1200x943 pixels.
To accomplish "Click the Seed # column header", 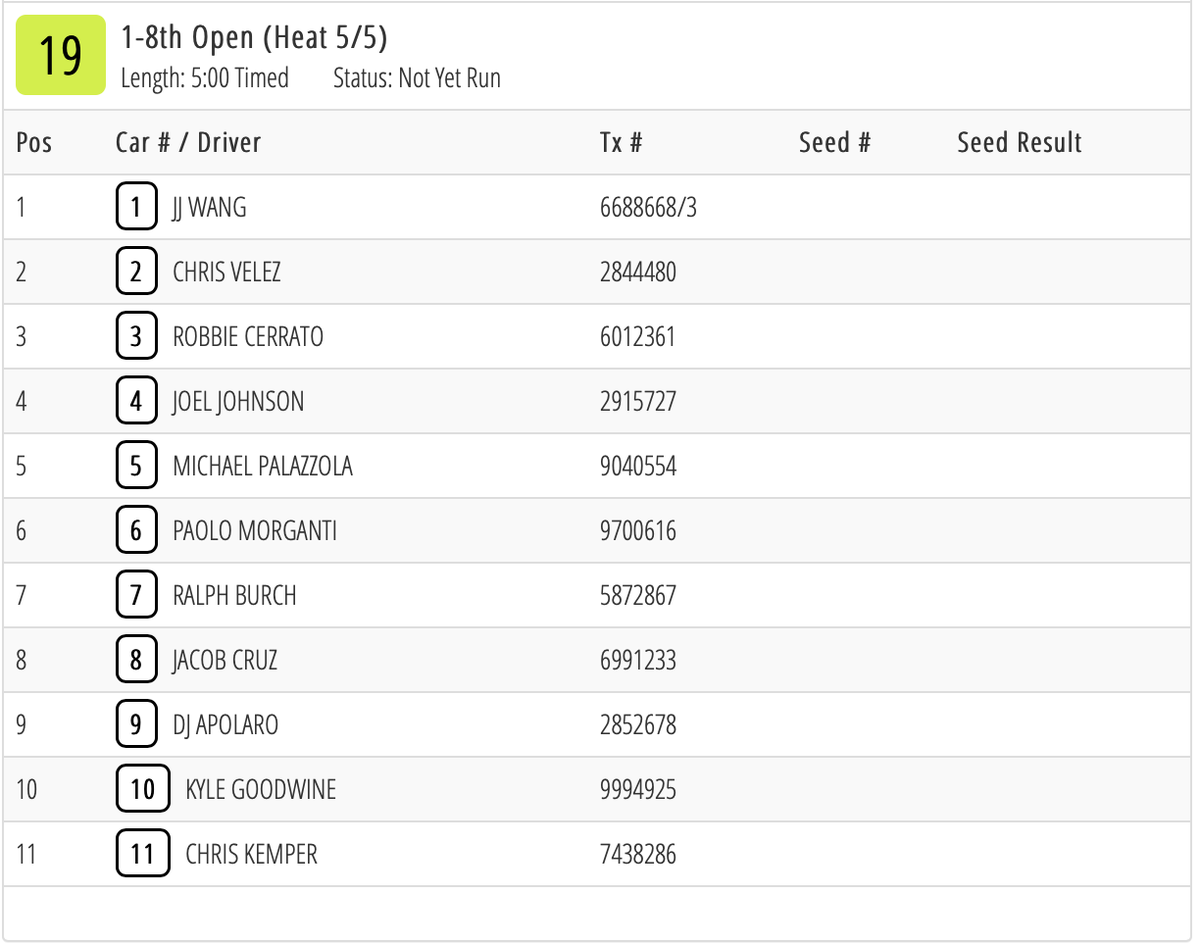I will [x=834, y=143].
